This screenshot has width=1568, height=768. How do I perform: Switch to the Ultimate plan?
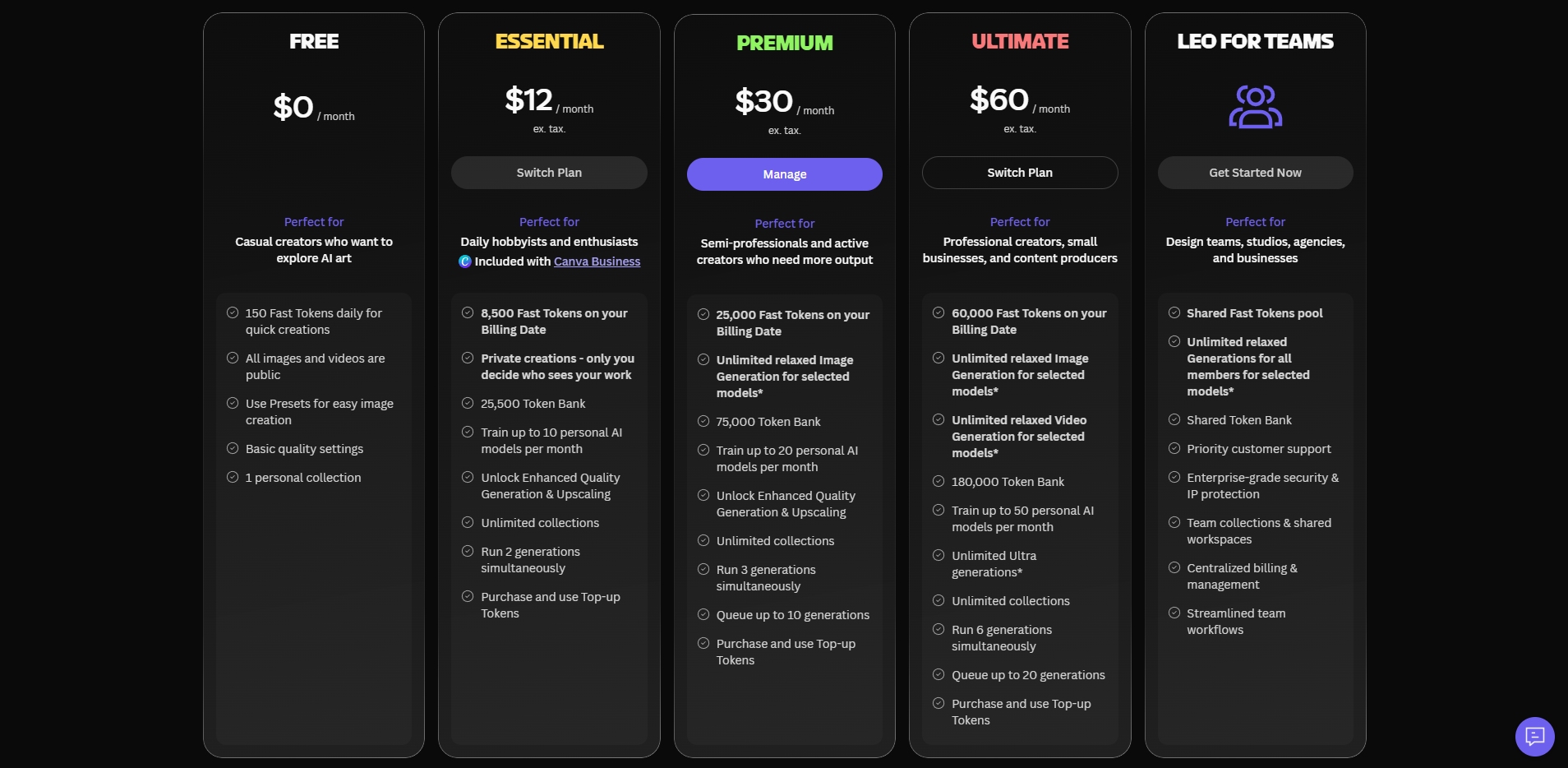pos(1020,173)
